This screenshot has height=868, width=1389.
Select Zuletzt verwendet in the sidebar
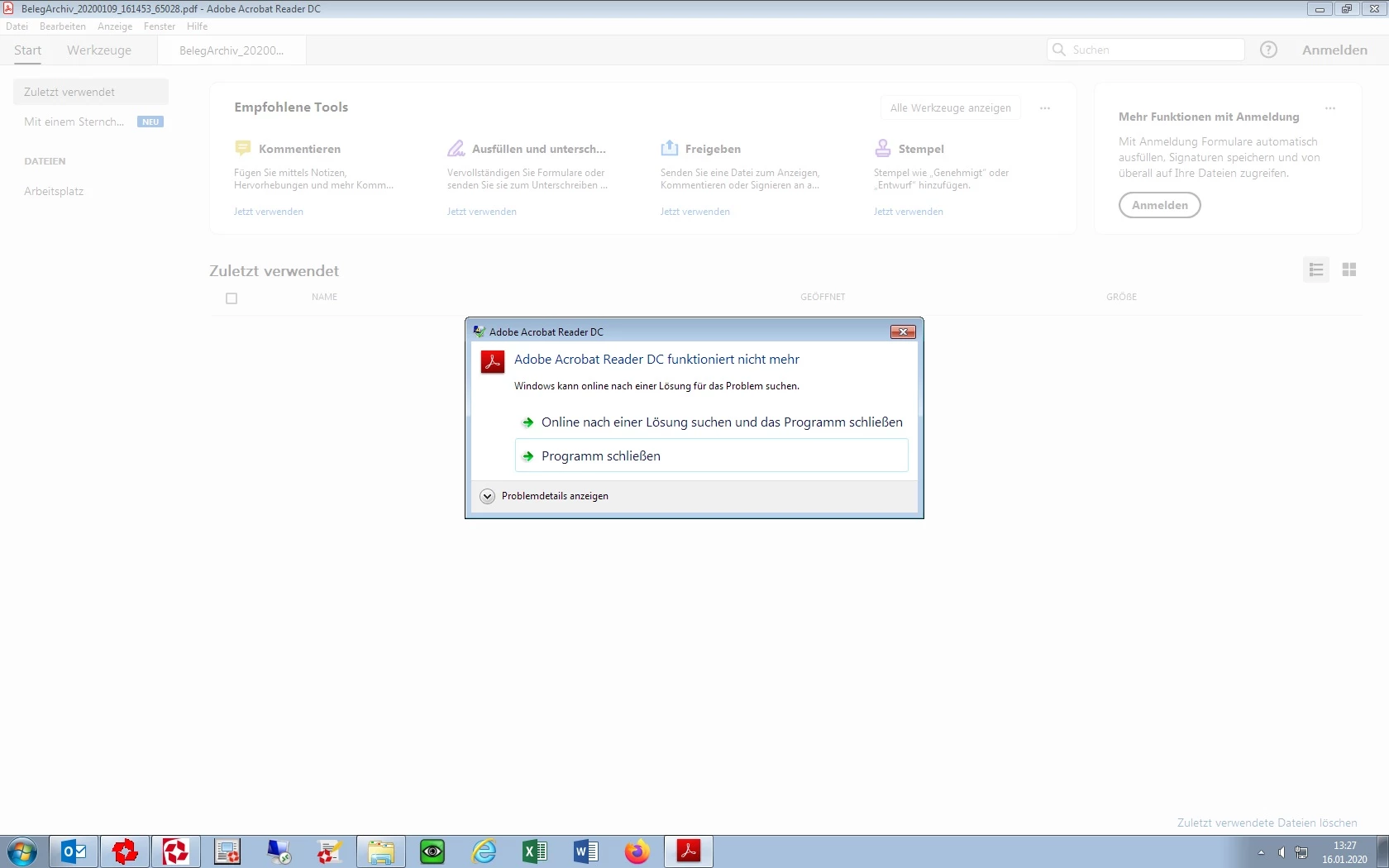91,92
